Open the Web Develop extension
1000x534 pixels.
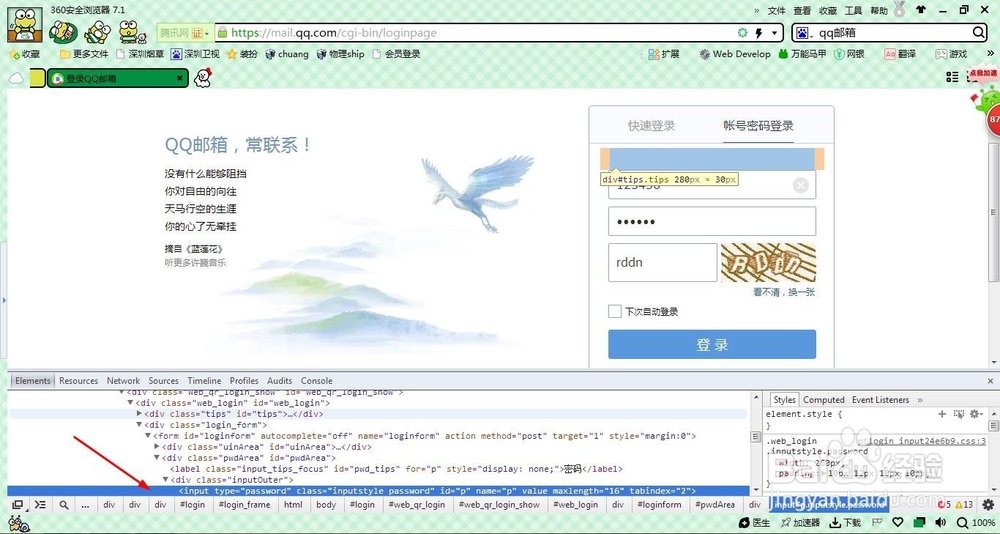pos(735,54)
